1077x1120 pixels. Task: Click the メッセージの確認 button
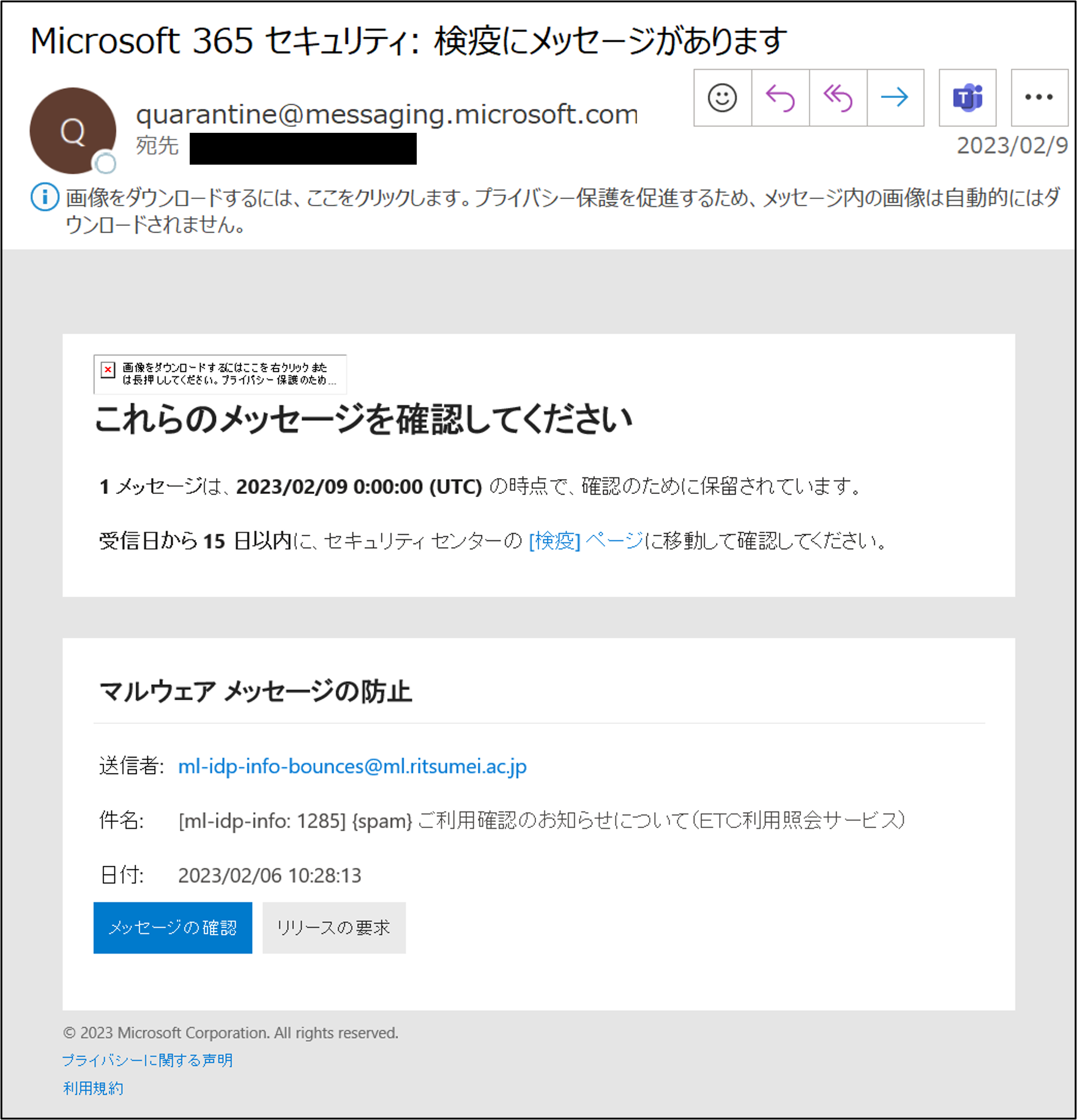tap(173, 928)
